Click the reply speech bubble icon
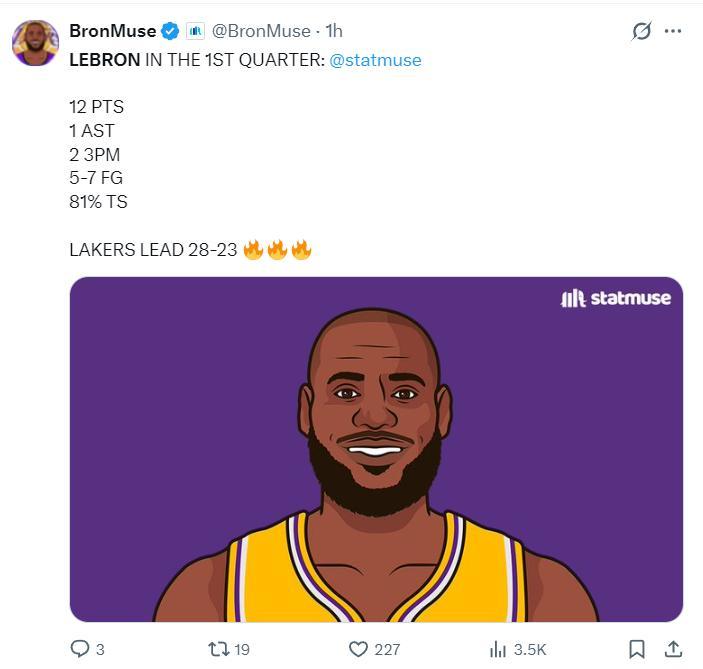 (80, 649)
